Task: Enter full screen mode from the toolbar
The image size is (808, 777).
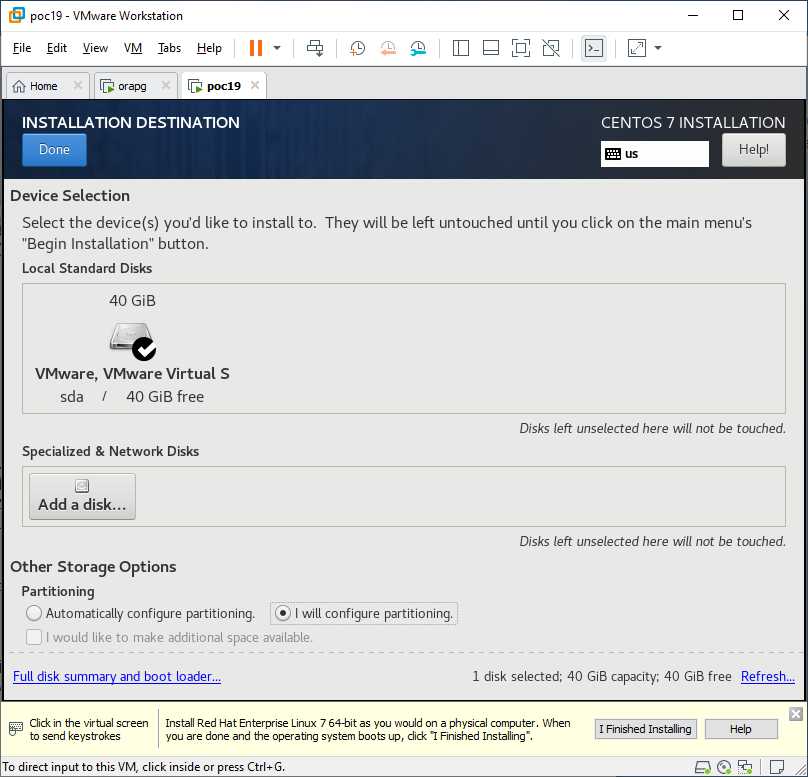Action: point(521,48)
